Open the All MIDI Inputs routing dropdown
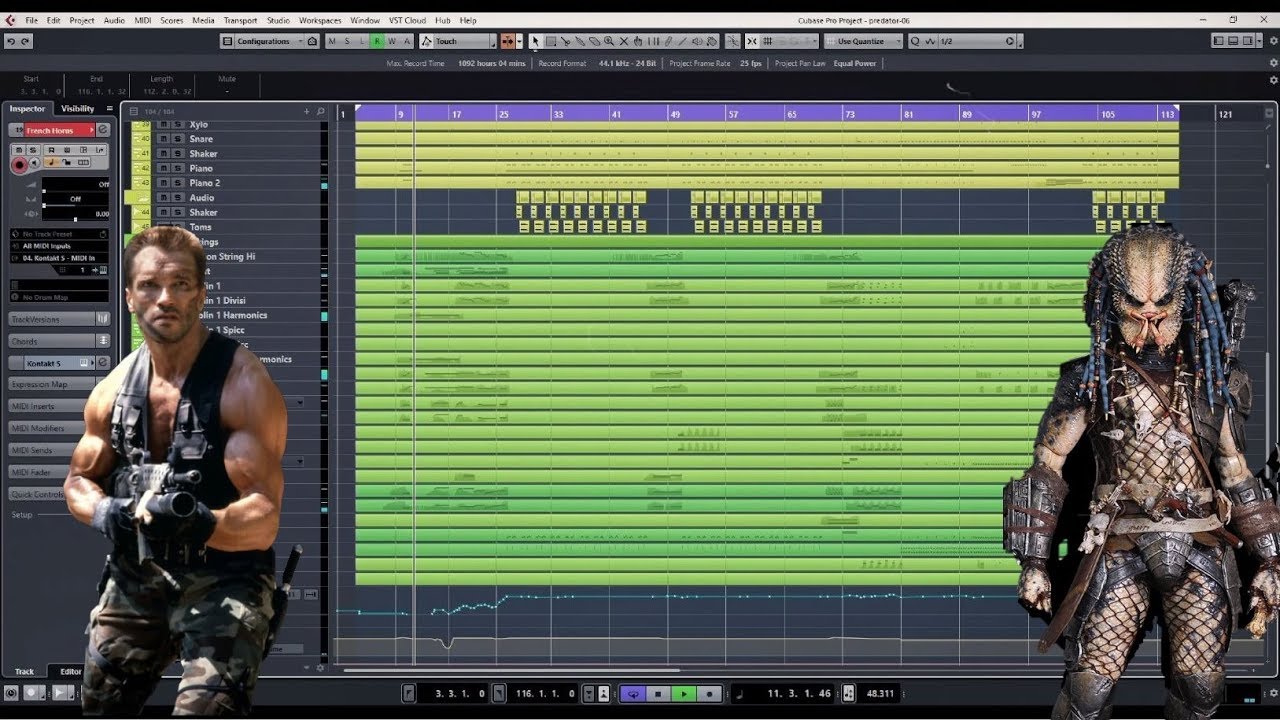Screen dimensions: 1280x720 [60, 246]
